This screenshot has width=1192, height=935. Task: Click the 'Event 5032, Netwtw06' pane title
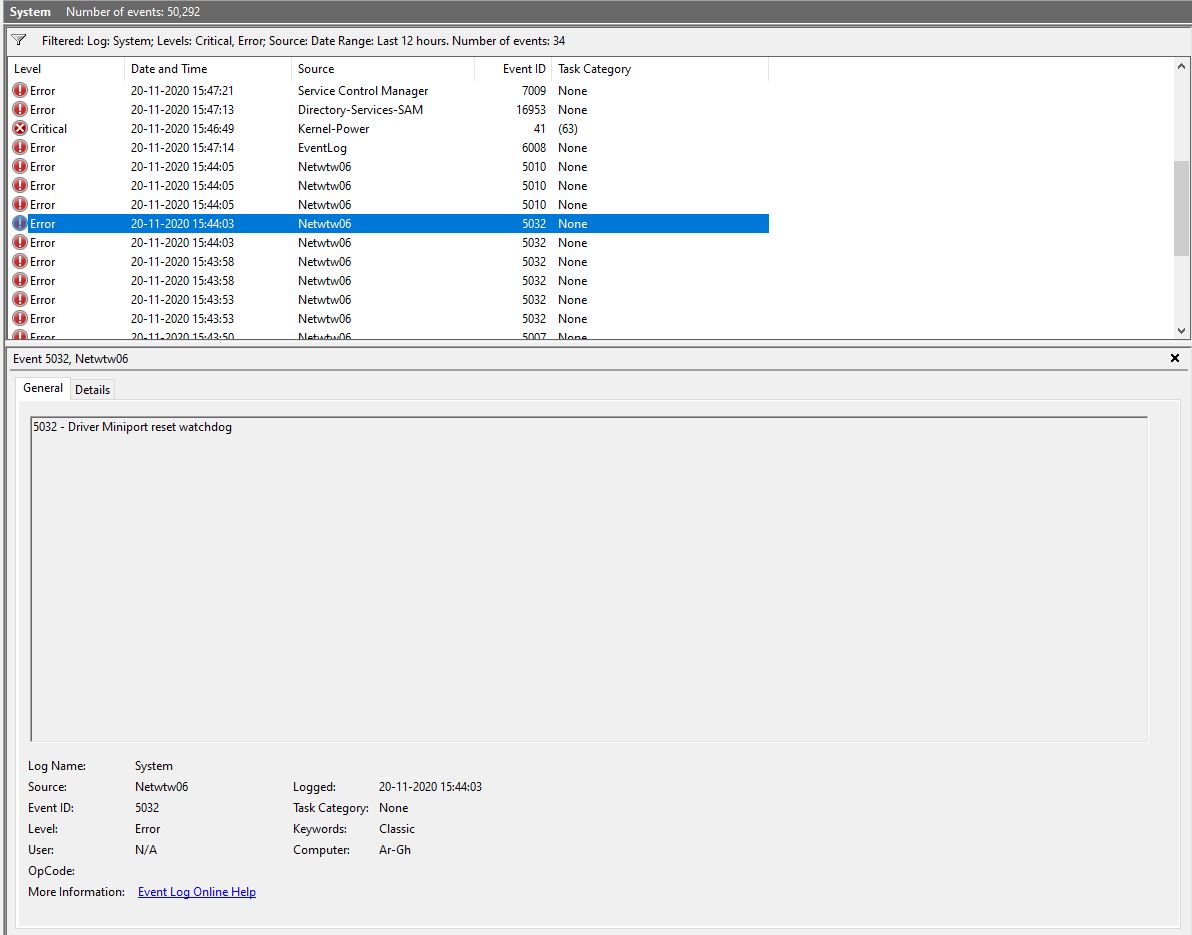tap(71, 359)
